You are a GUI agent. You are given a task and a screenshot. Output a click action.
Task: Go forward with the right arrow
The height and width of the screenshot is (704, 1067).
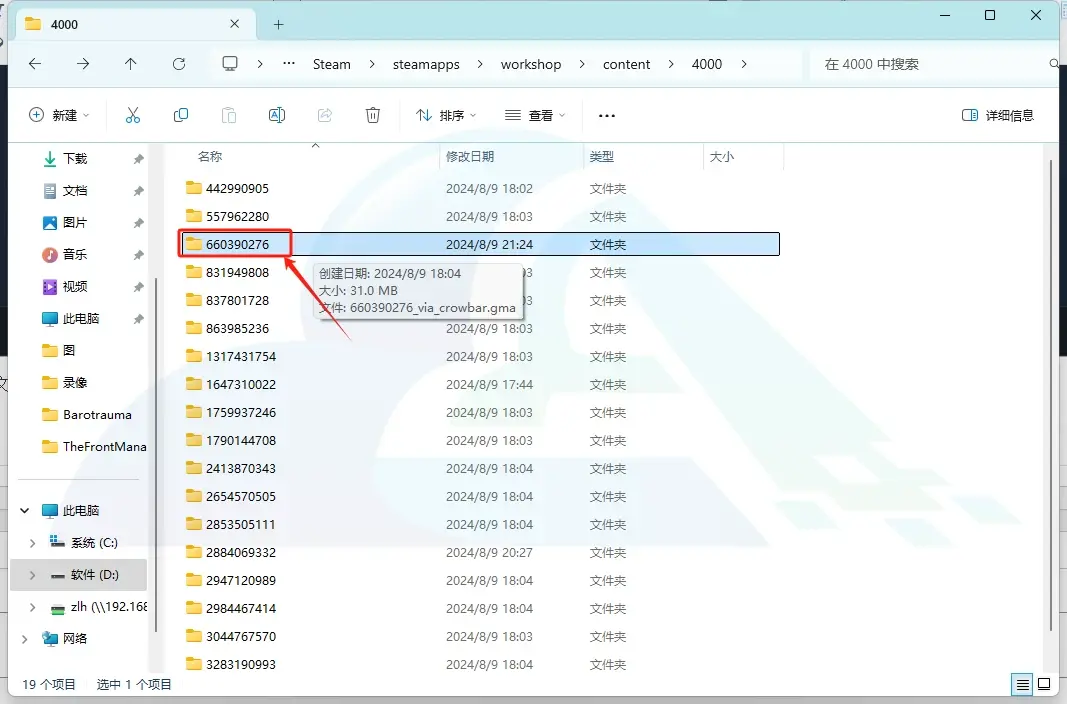pyautogui.click(x=83, y=64)
